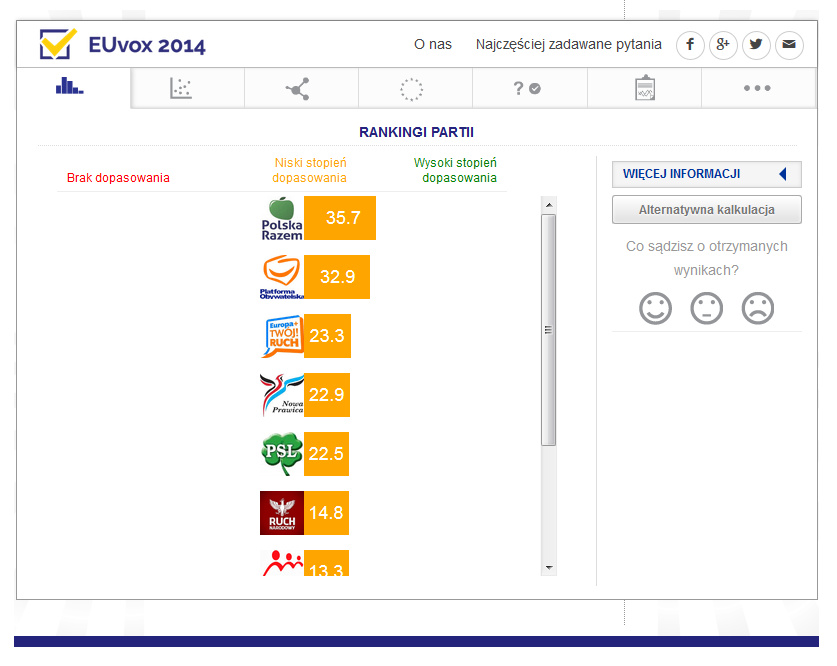Image resolution: width=837 pixels, height=666 pixels.
Task: Collapse the Więcej informacji panel
Action: 706,174
